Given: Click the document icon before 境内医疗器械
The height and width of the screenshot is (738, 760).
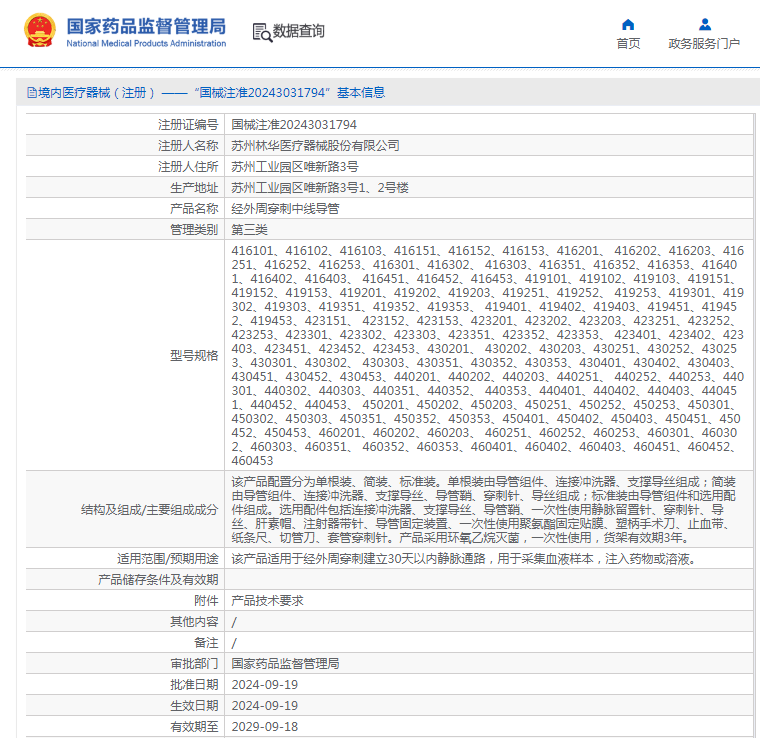Looking at the screenshot, I should tap(32, 93).
